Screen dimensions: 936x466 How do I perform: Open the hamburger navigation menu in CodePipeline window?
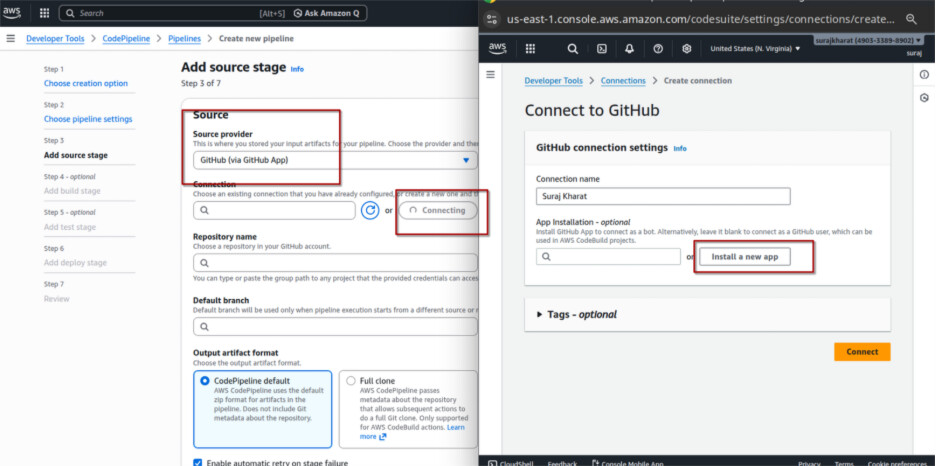click(x=10, y=39)
